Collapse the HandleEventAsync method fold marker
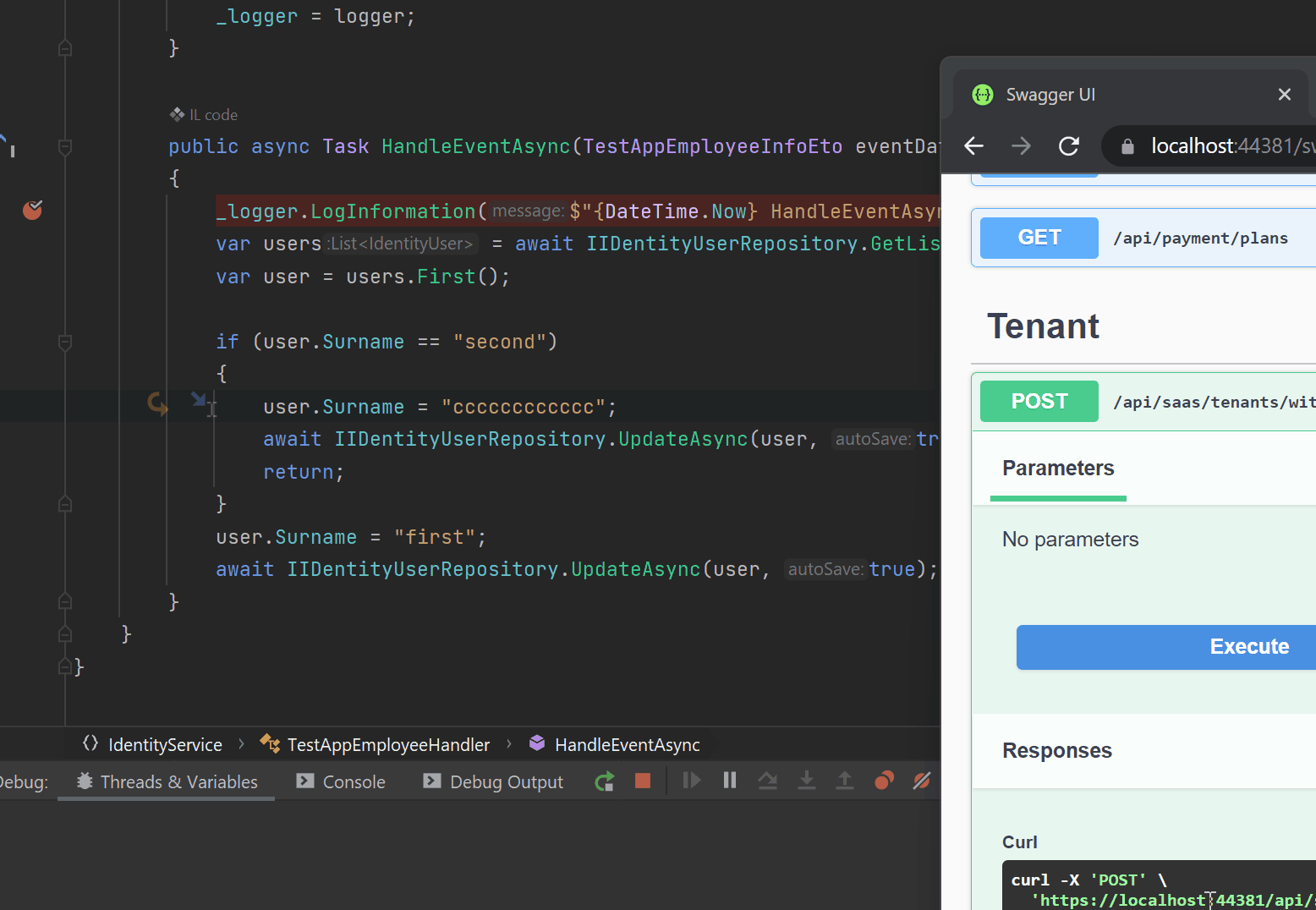Screen dimensions: 1316x910 tap(65, 147)
